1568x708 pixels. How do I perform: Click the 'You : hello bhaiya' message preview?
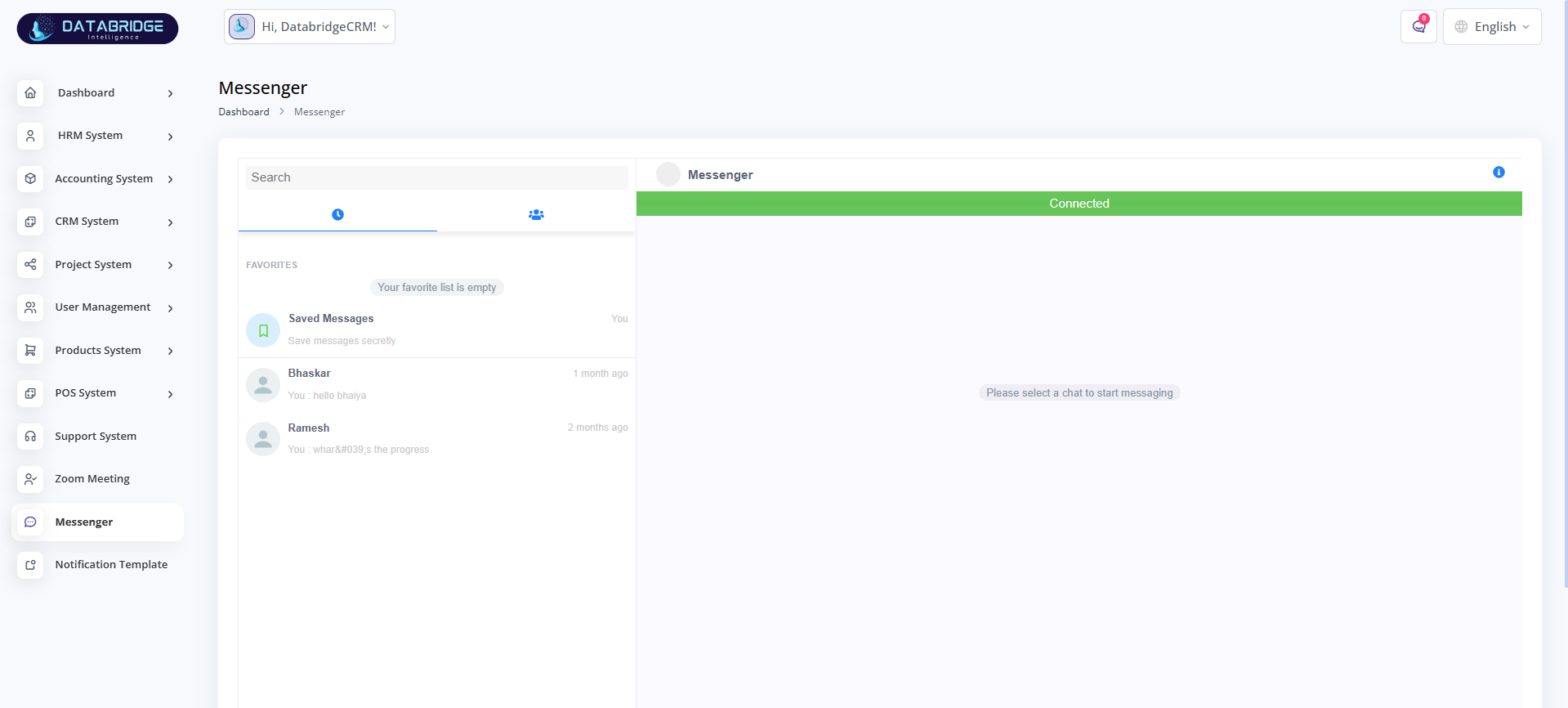pos(327,396)
